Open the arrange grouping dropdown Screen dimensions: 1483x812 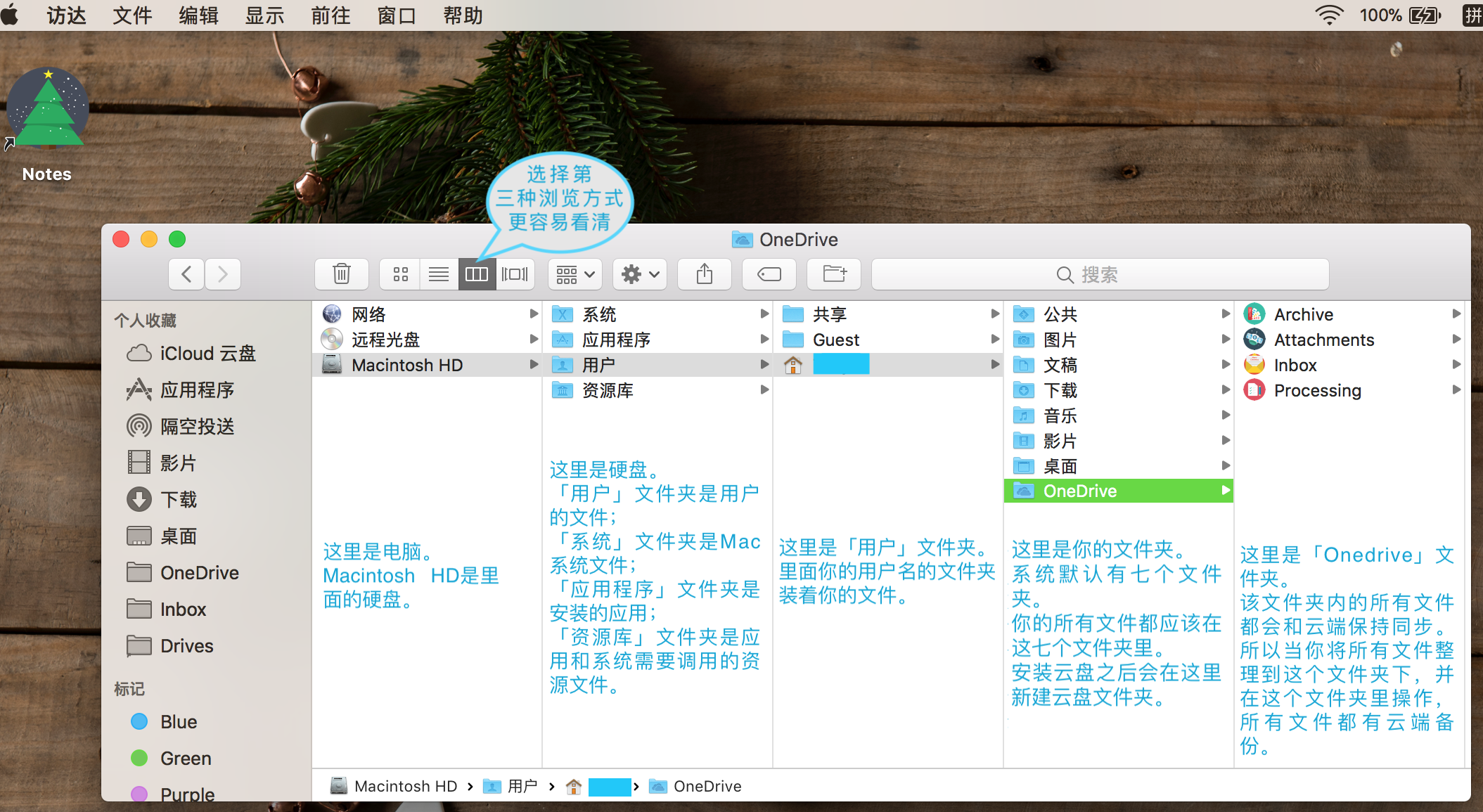click(575, 274)
